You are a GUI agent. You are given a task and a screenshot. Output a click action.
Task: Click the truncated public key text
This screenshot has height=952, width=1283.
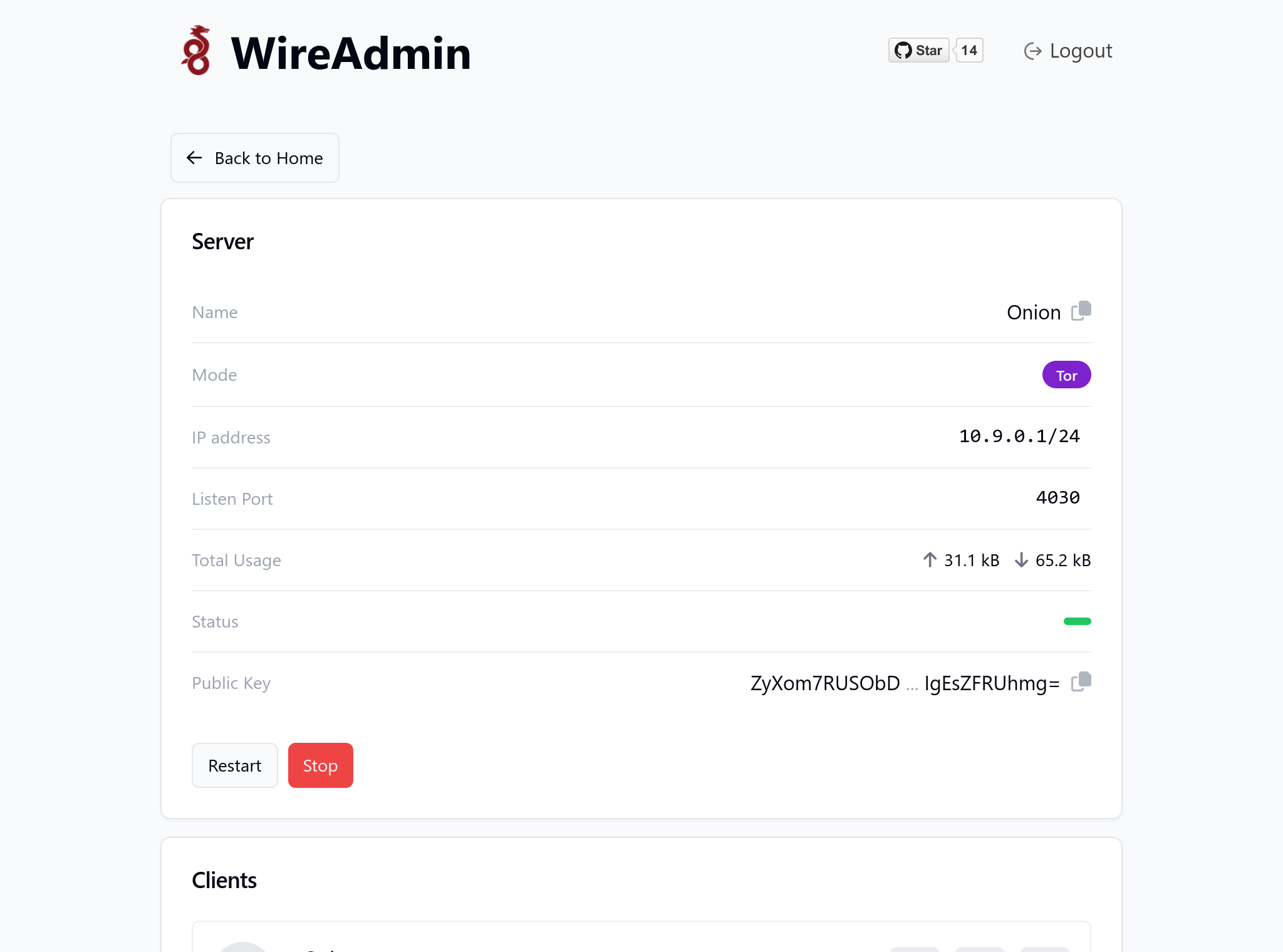pos(905,683)
